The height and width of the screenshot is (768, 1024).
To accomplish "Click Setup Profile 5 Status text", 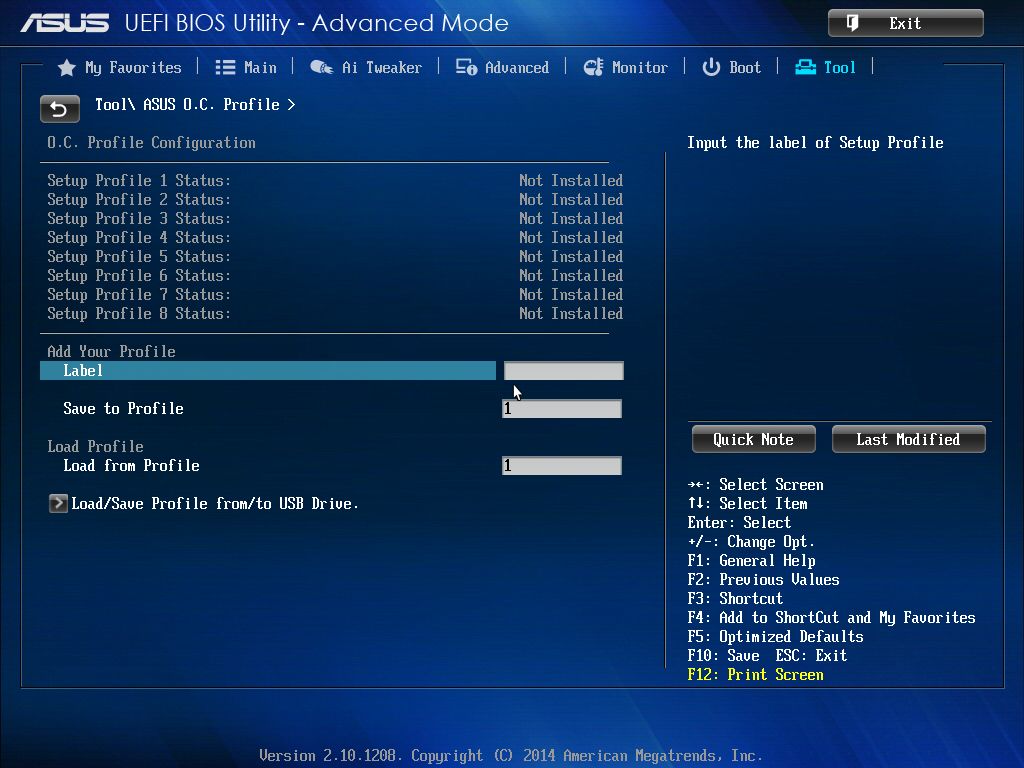I will click(x=139, y=257).
